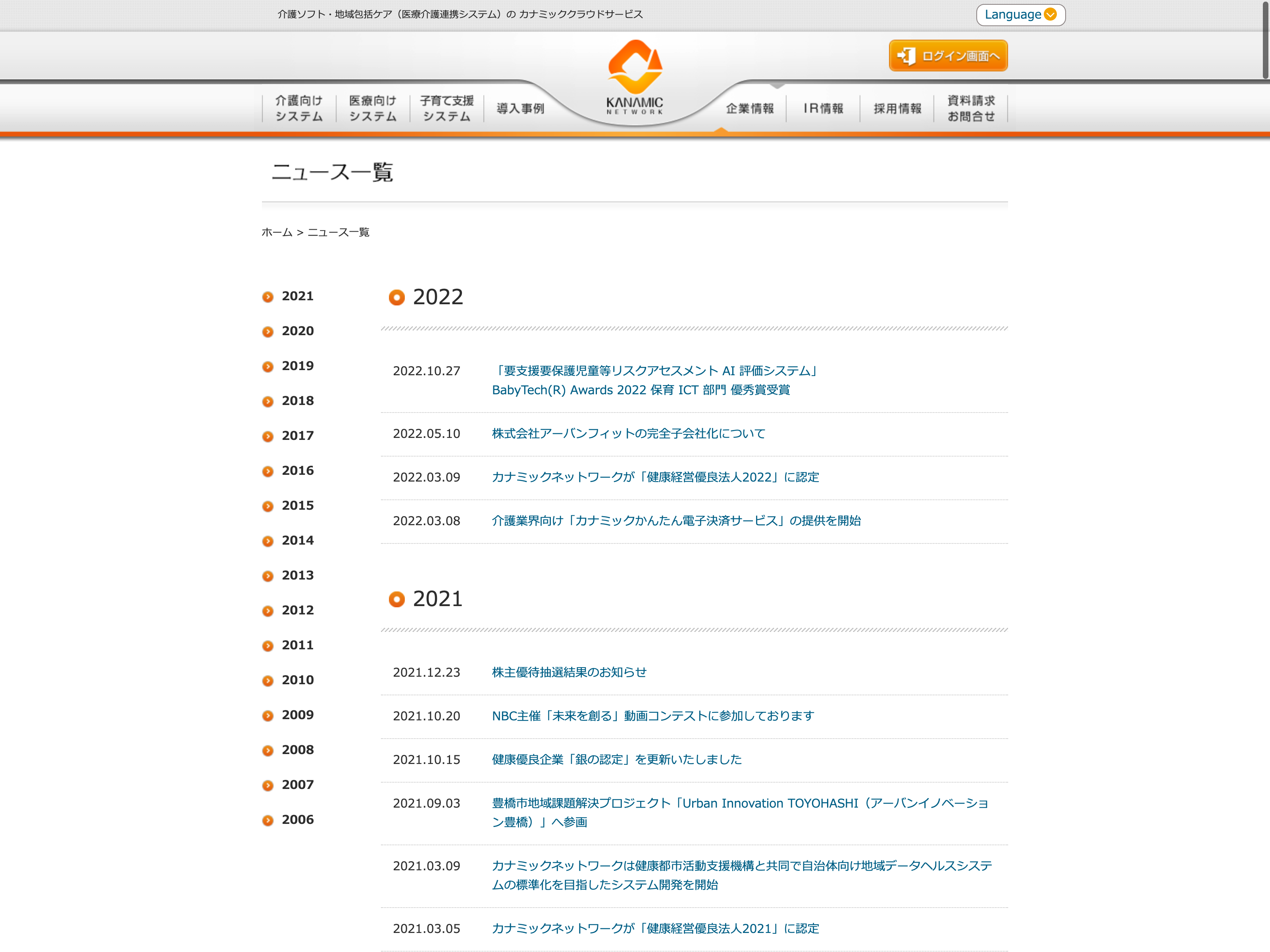
Task: Select year 2006 in the sidebar archive
Action: (297, 820)
